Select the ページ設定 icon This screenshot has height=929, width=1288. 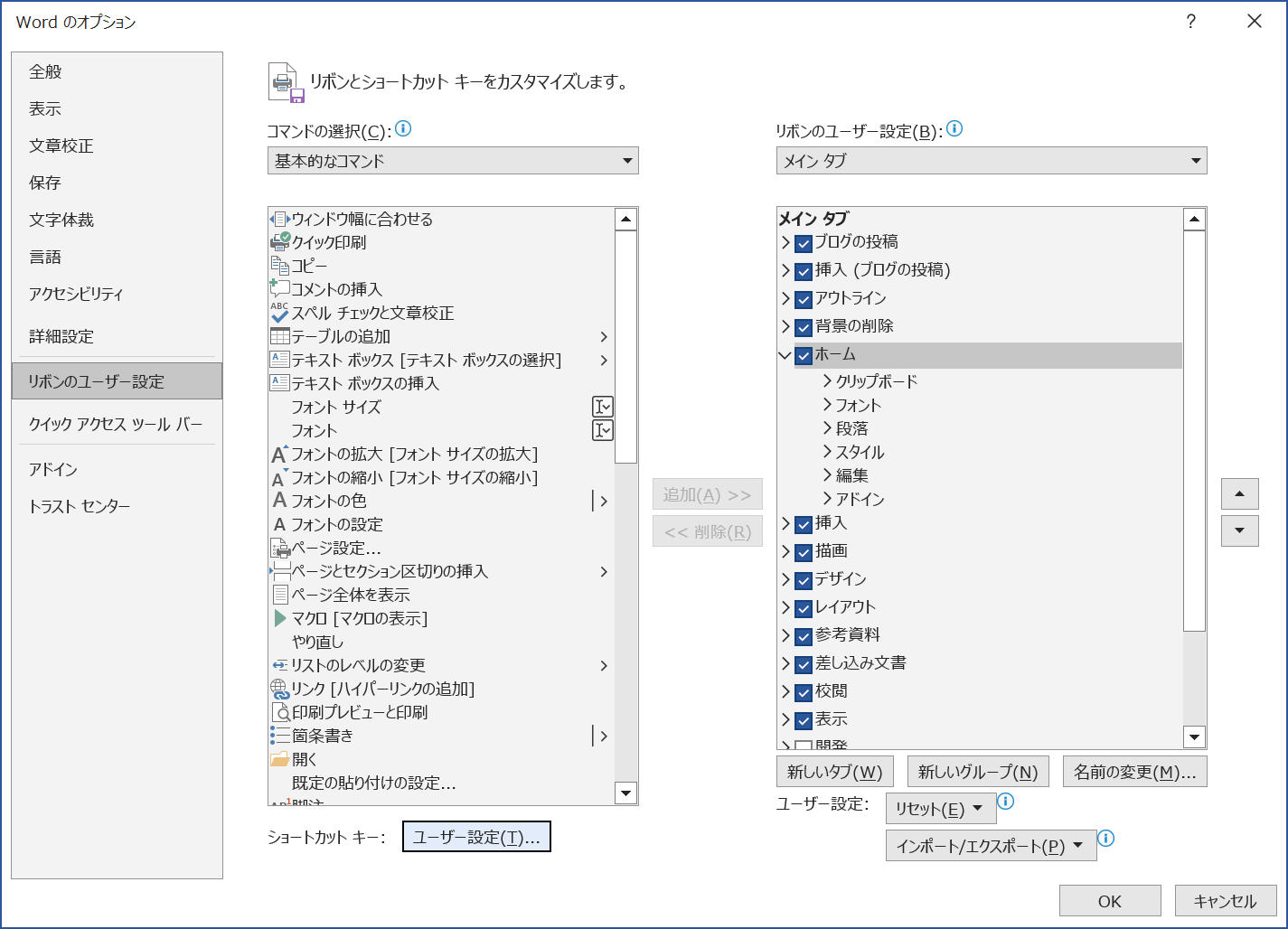[x=280, y=548]
